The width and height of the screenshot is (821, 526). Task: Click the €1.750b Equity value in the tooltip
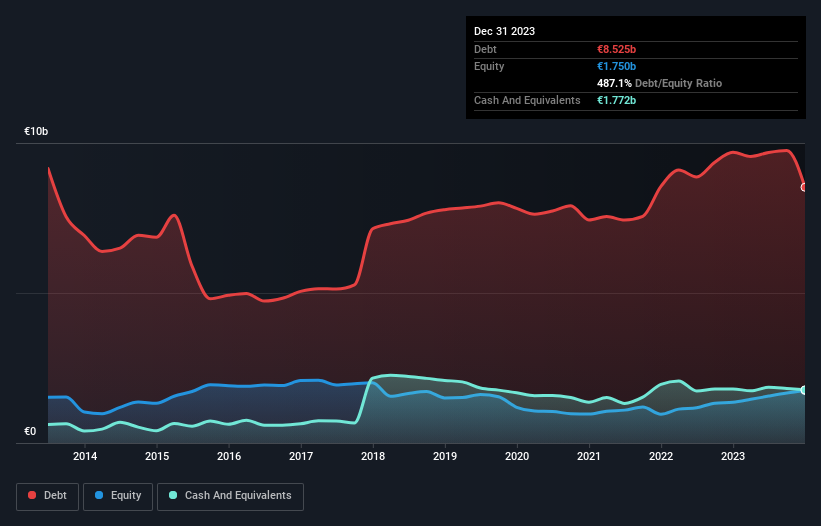pyautogui.click(x=616, y=66)
